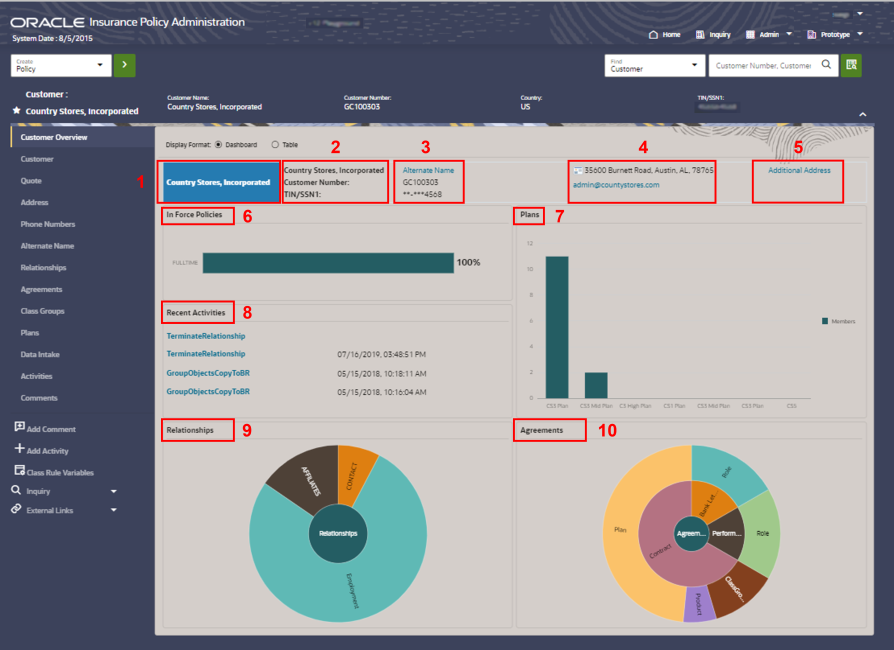Open Data Intake in sidebar

coord(40,354)
